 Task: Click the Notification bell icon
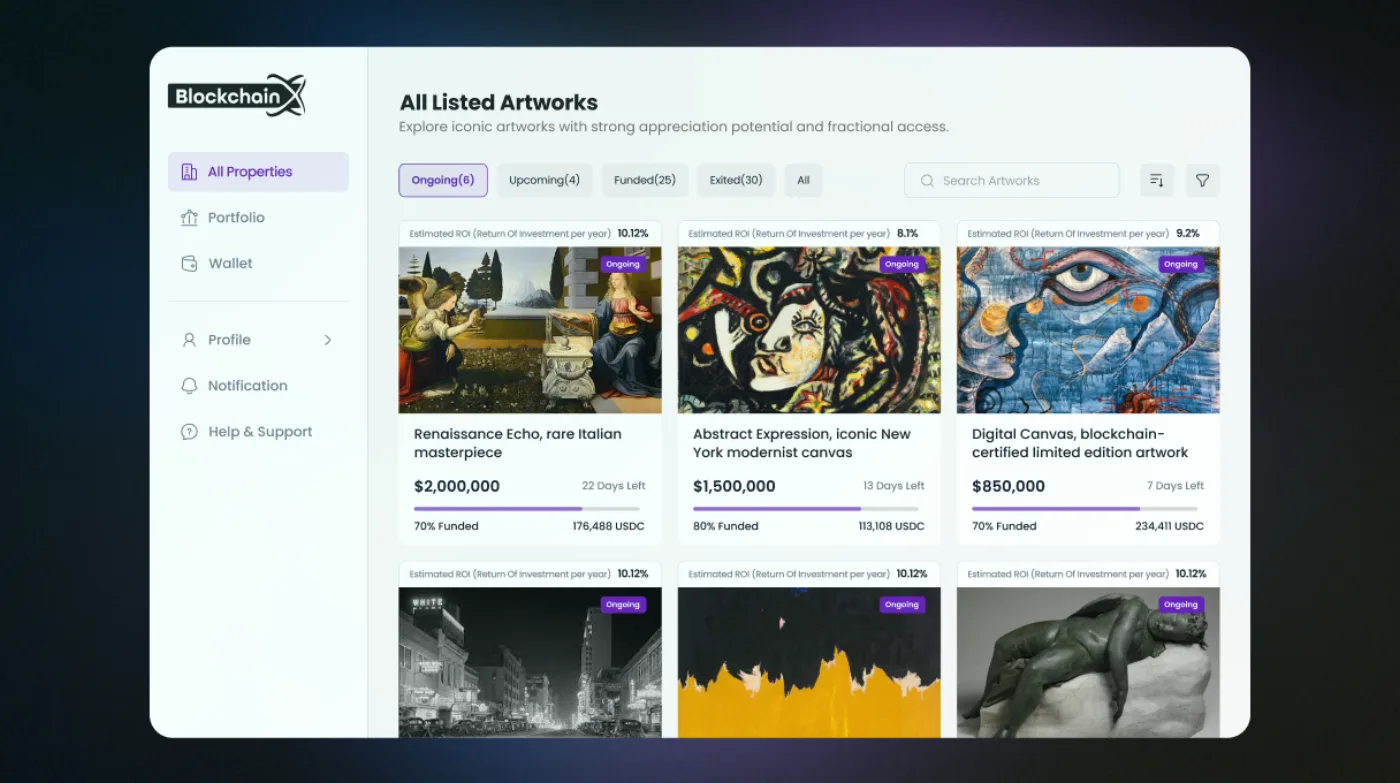pos(189,386)
